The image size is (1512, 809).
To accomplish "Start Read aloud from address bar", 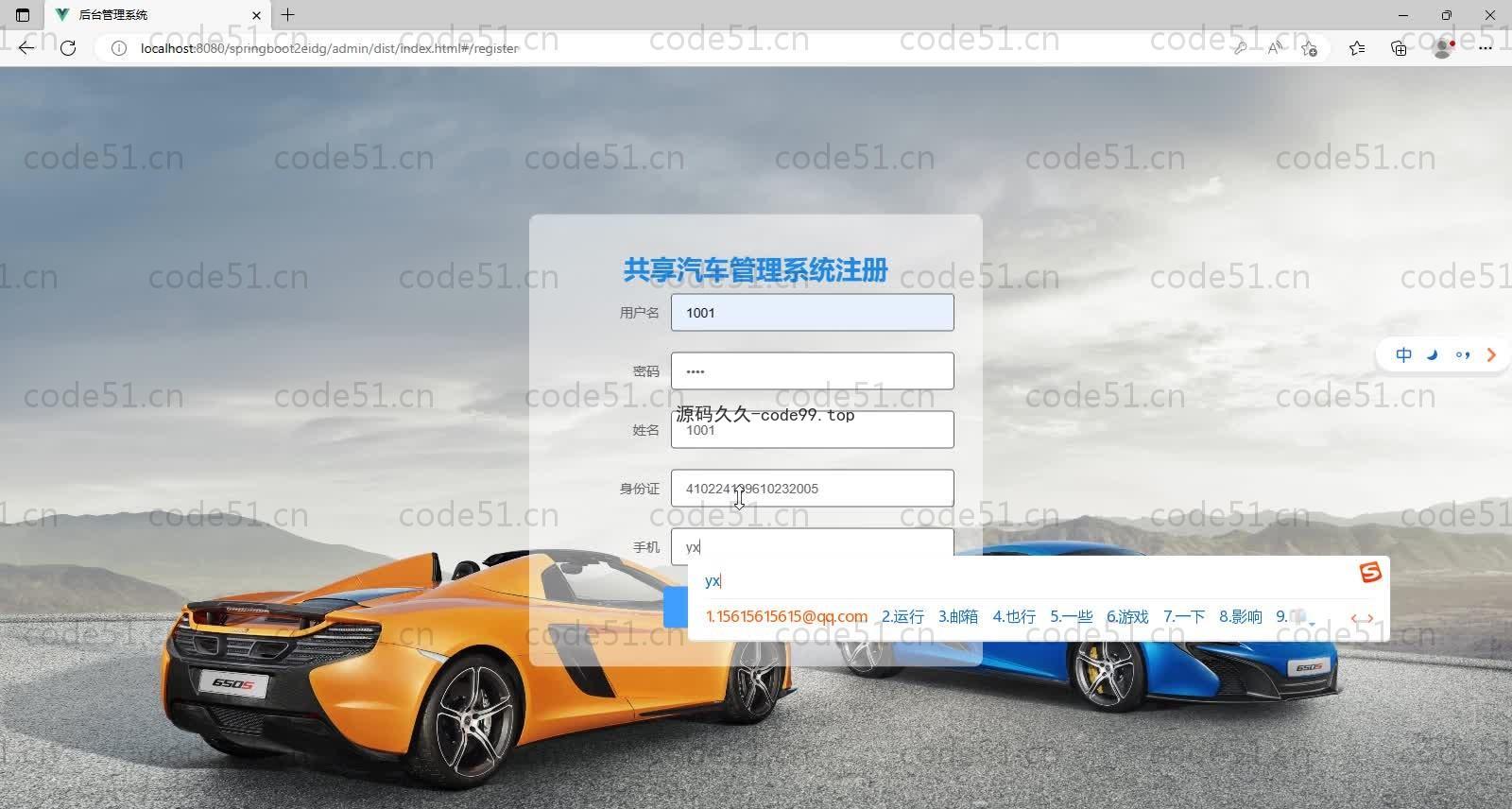I will click(1275, 48).
